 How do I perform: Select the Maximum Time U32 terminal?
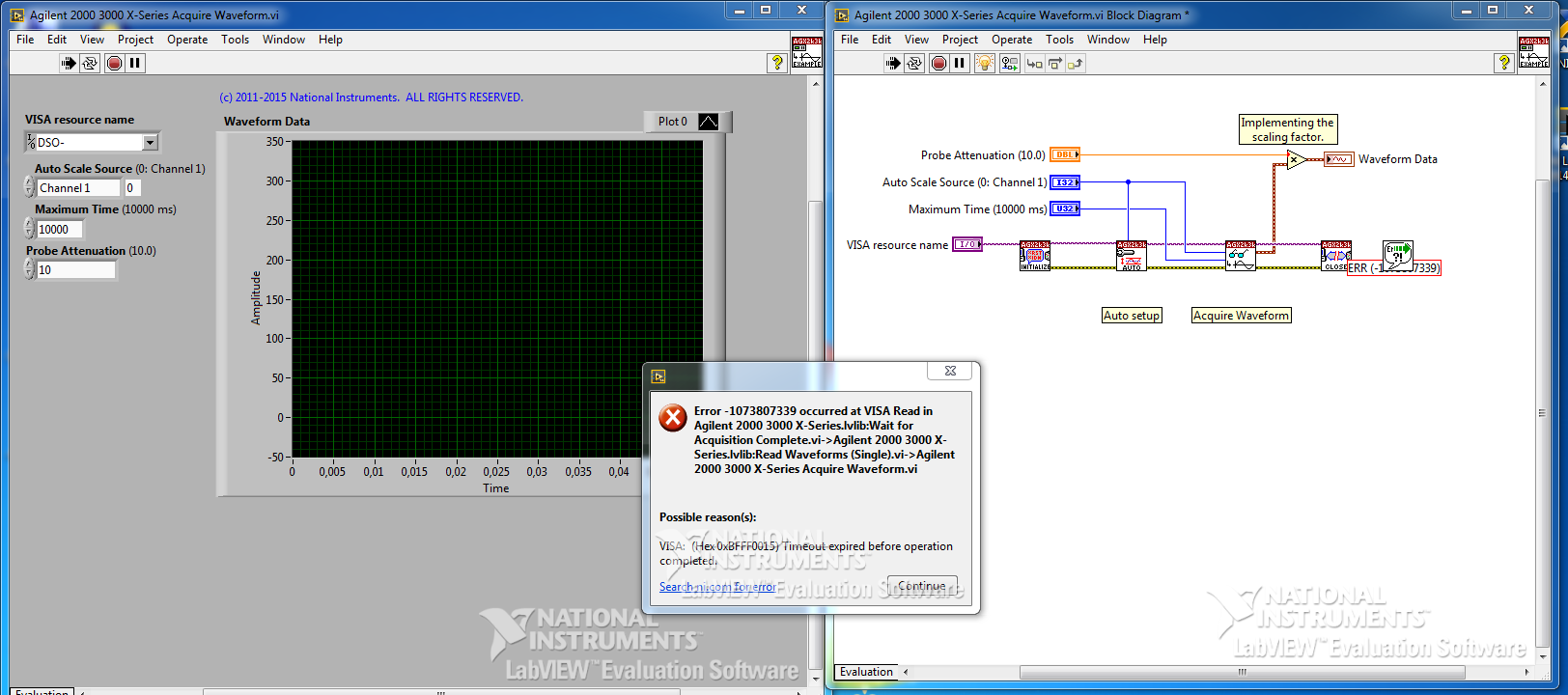(1065, 208)
